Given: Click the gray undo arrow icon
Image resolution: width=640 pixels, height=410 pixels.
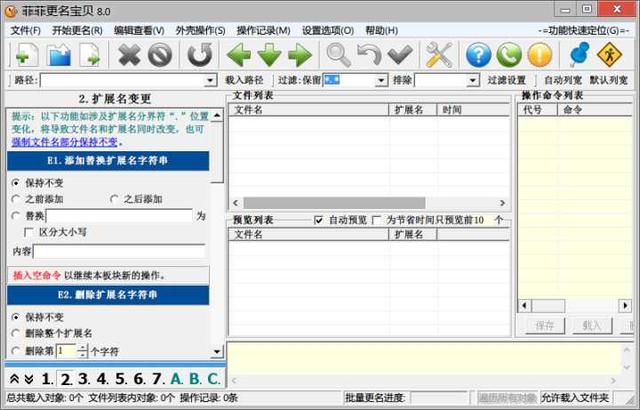Looking at the screenshot, I should pyautogui.click(x=369, y=55).
